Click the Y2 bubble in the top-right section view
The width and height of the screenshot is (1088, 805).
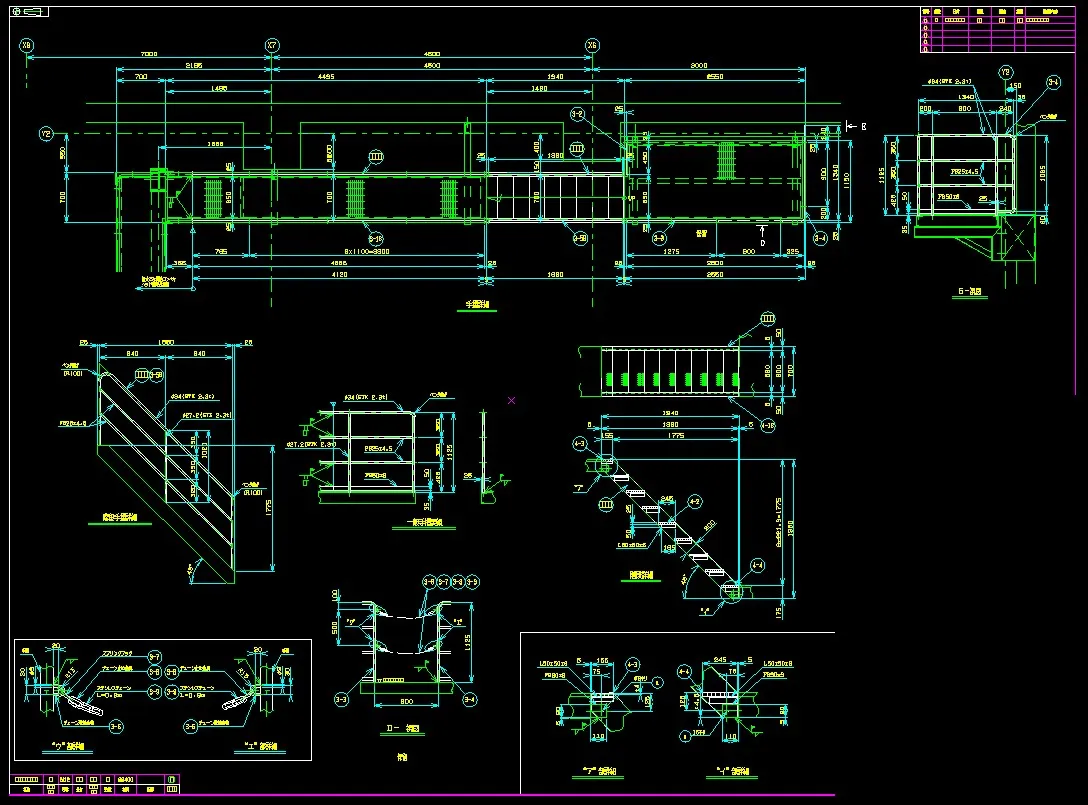click(1006, 72)
